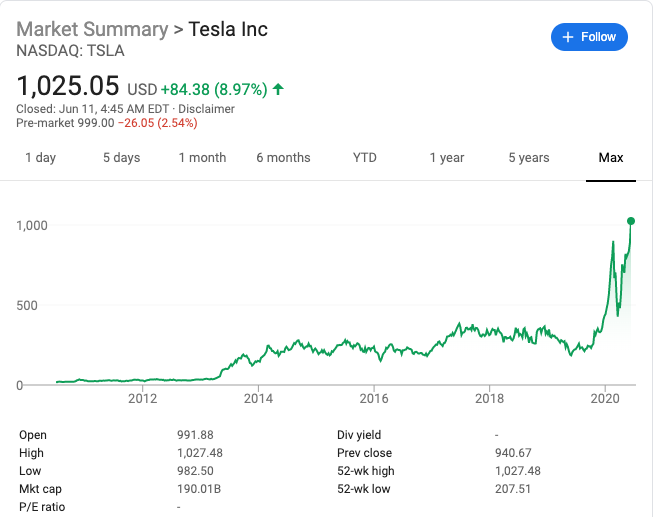Click the chart line near 2014
Image resolution: width=653 pixels, height=517 pixels.
258,358
